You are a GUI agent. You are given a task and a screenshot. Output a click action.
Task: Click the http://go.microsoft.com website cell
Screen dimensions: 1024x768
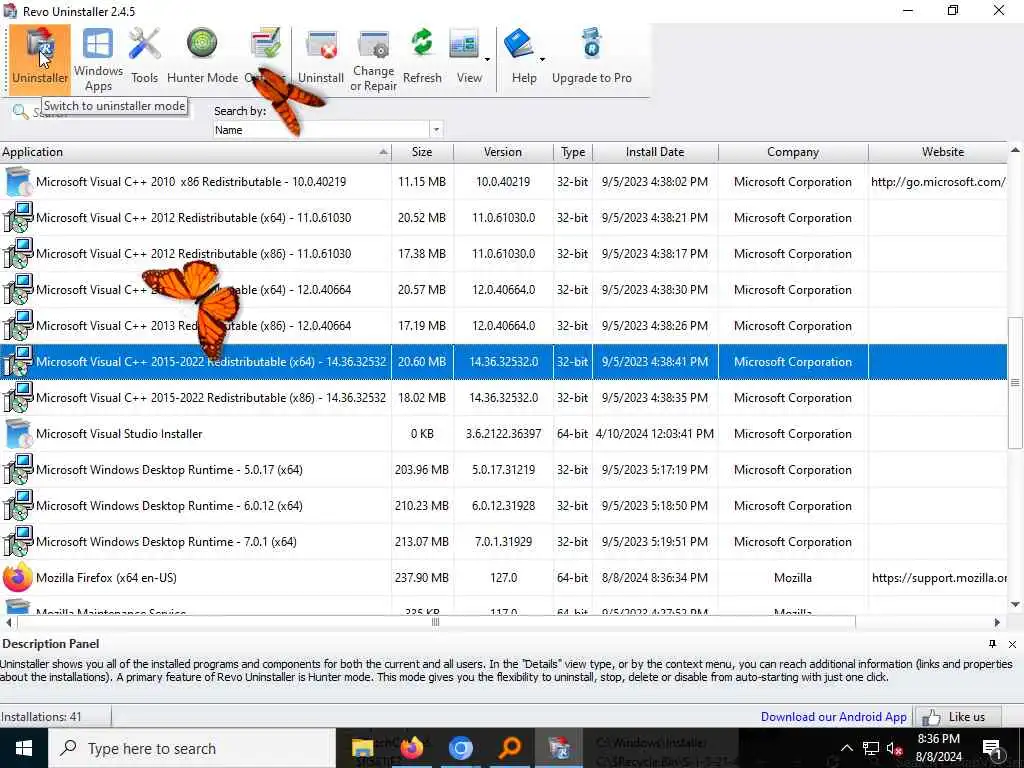coord(938,182)
